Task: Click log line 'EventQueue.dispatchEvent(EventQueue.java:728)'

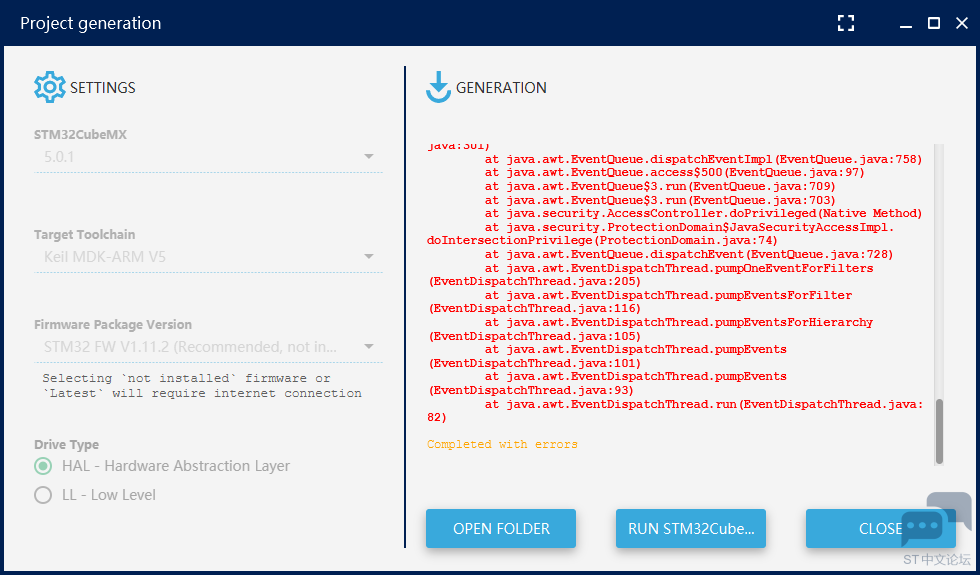Action: [689, 254]
